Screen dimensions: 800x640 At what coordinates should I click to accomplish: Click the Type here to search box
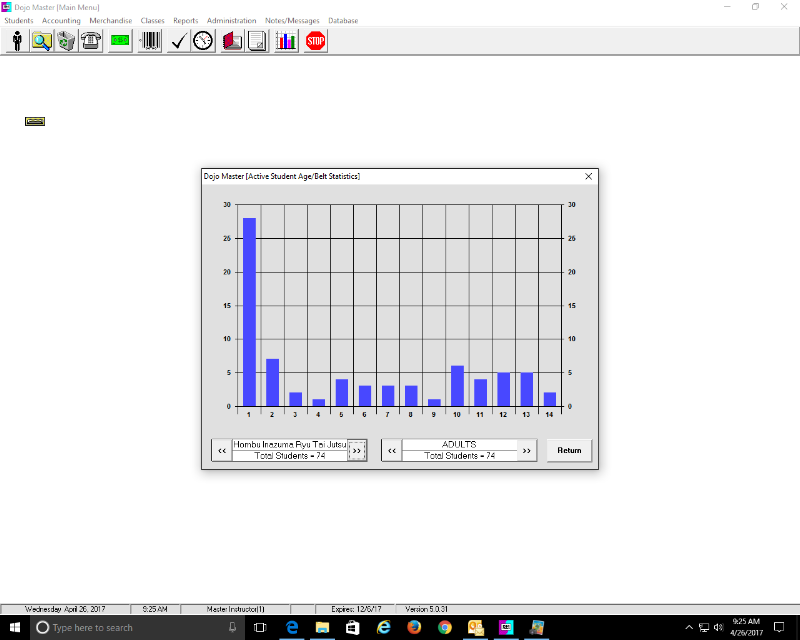[x=138, y=627]
